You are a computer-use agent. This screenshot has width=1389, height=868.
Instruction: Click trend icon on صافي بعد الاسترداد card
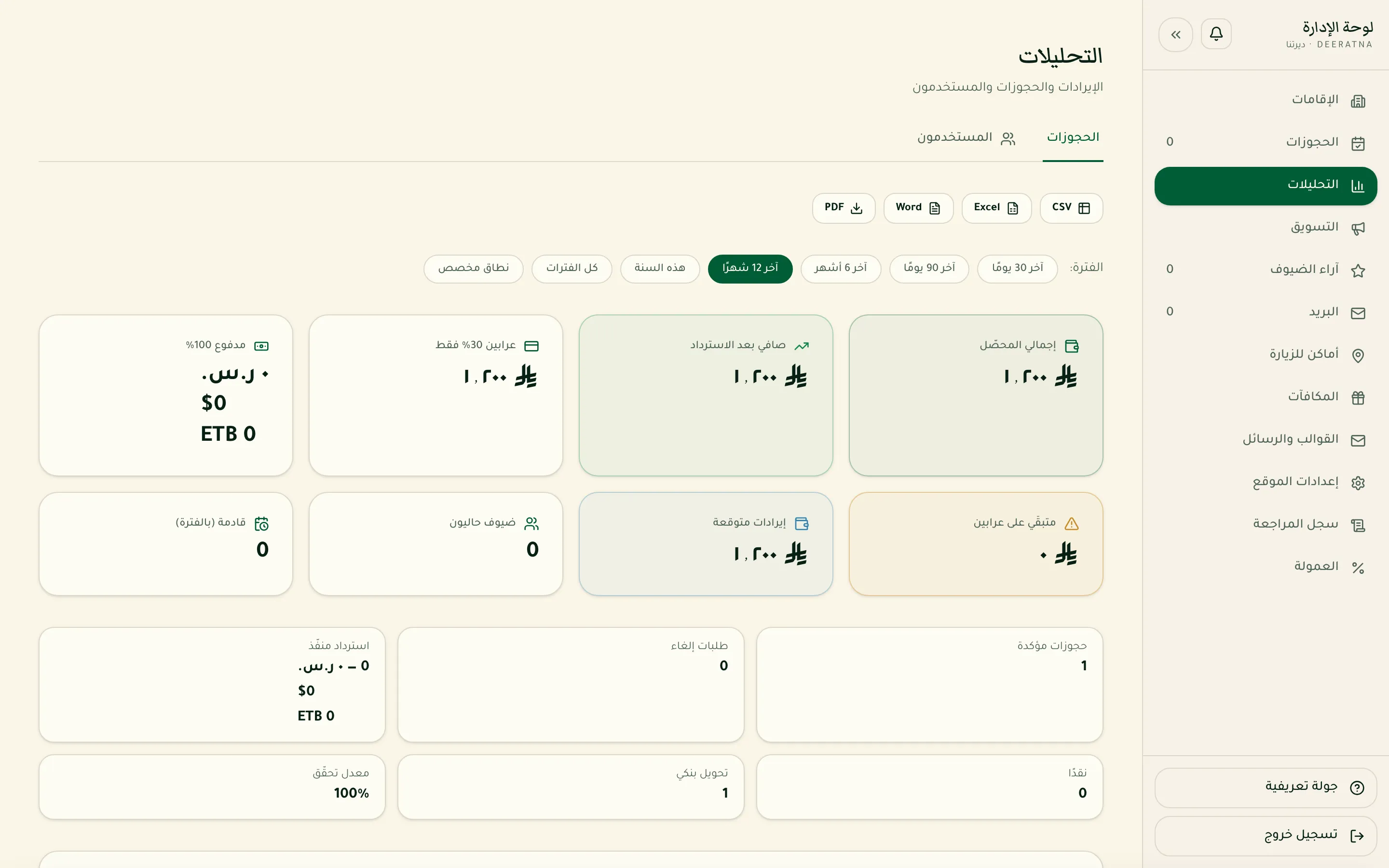(x=801, y=346)
